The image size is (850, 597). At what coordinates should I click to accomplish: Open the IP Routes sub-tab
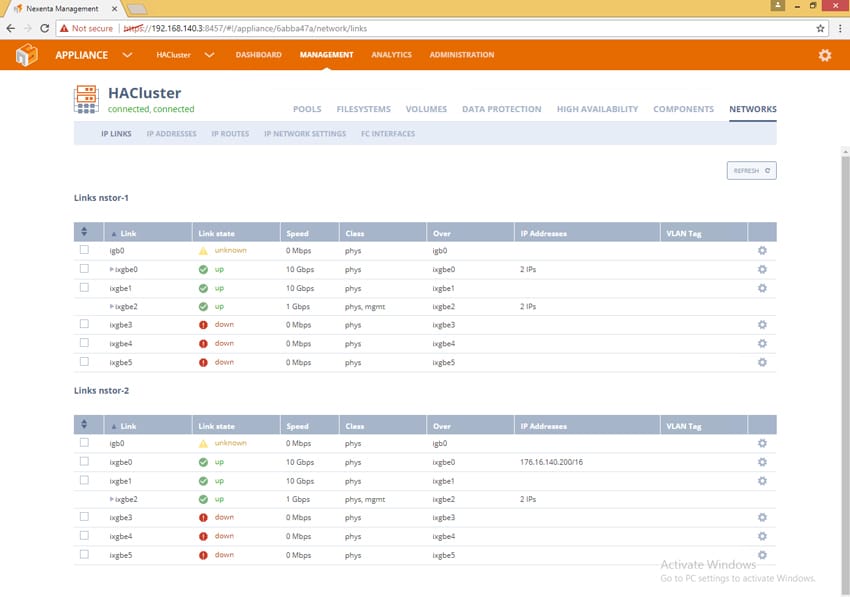tap(230, 133)
